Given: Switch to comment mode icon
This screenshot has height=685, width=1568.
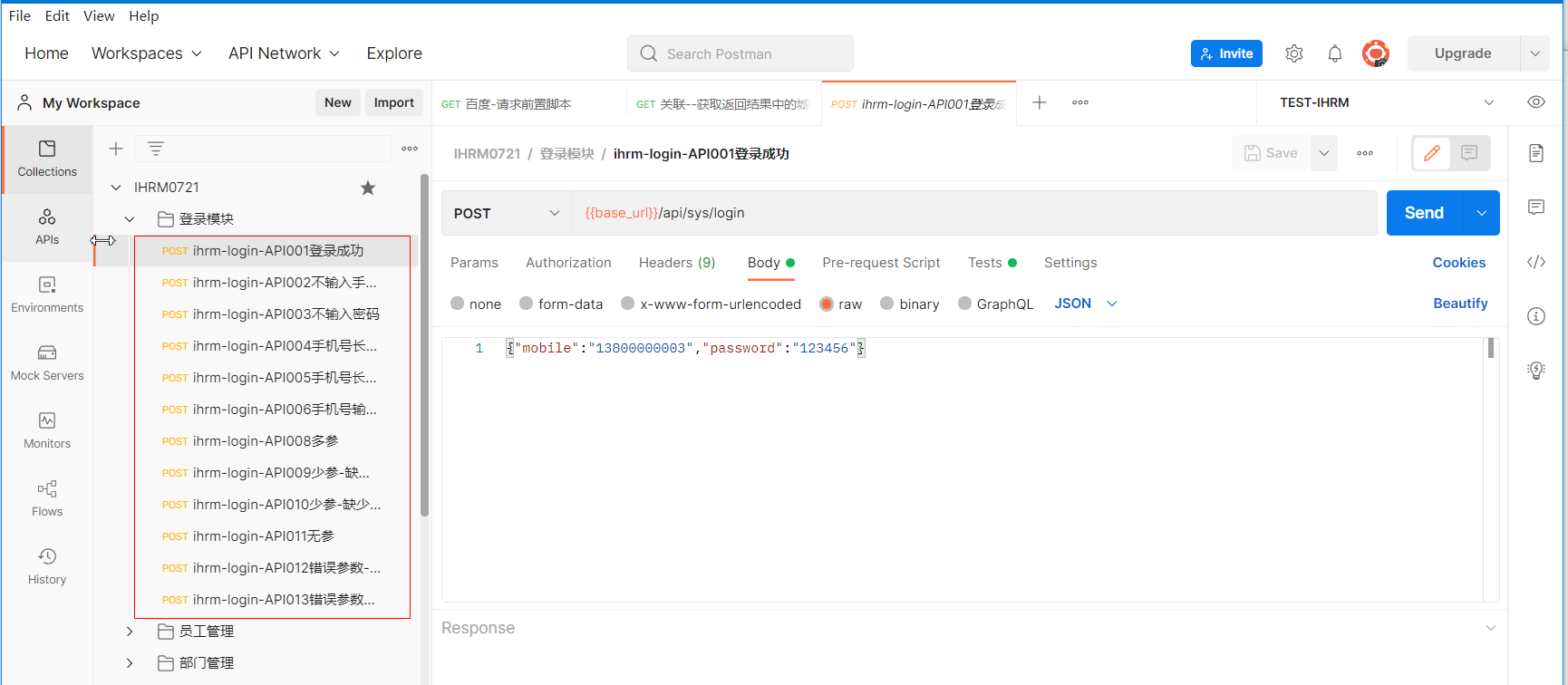Looking at the screenshot, I should [x=1469, y=153].
